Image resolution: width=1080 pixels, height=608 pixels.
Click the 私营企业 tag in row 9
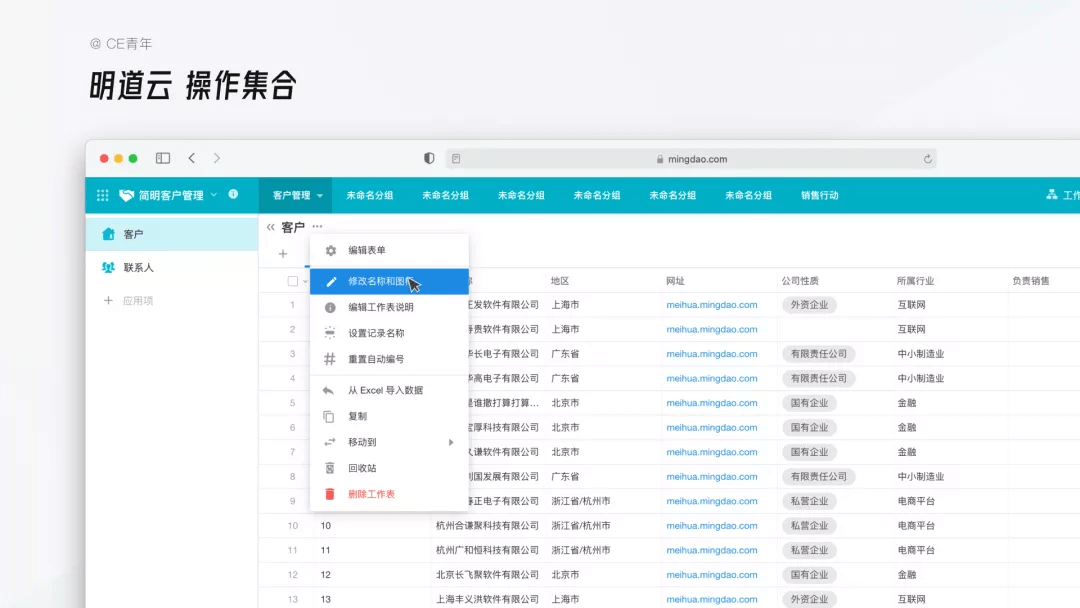pyautogui.click(x=809, y=501)
